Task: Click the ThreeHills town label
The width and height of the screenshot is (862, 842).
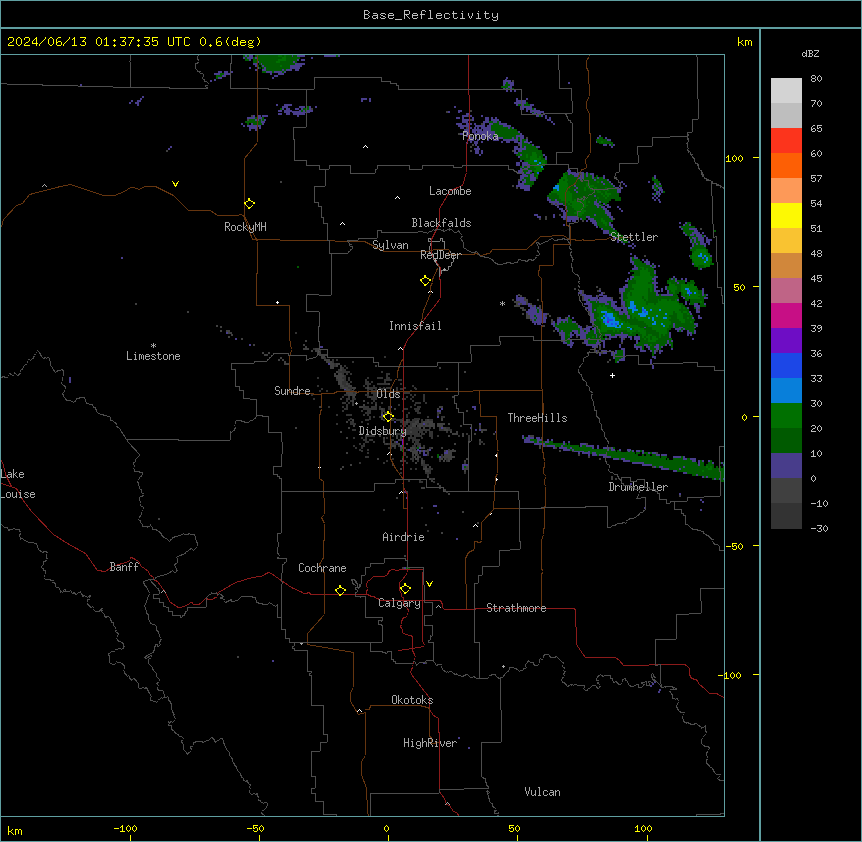Action: (537, 418)
